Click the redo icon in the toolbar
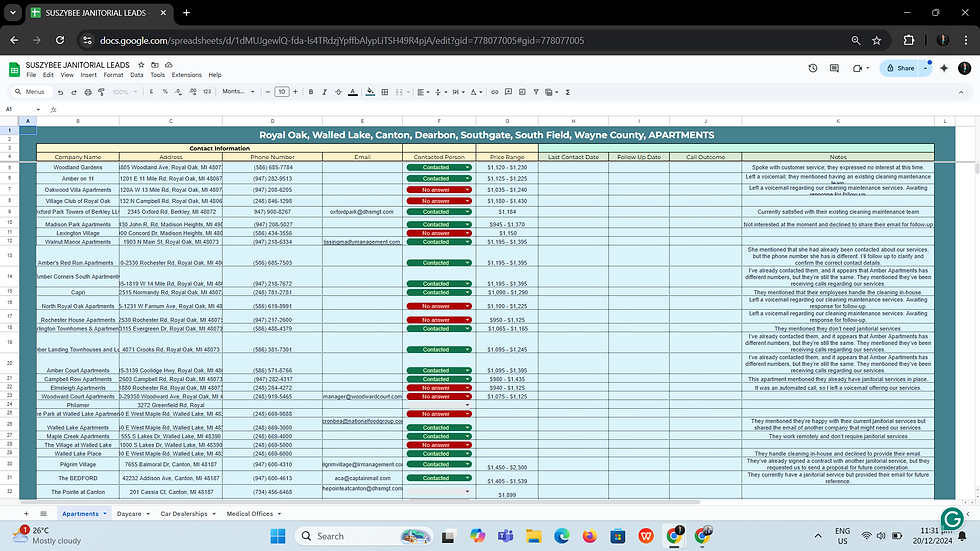Image resolution: width=980 pixels, height=551 pixels. [74, 92]
